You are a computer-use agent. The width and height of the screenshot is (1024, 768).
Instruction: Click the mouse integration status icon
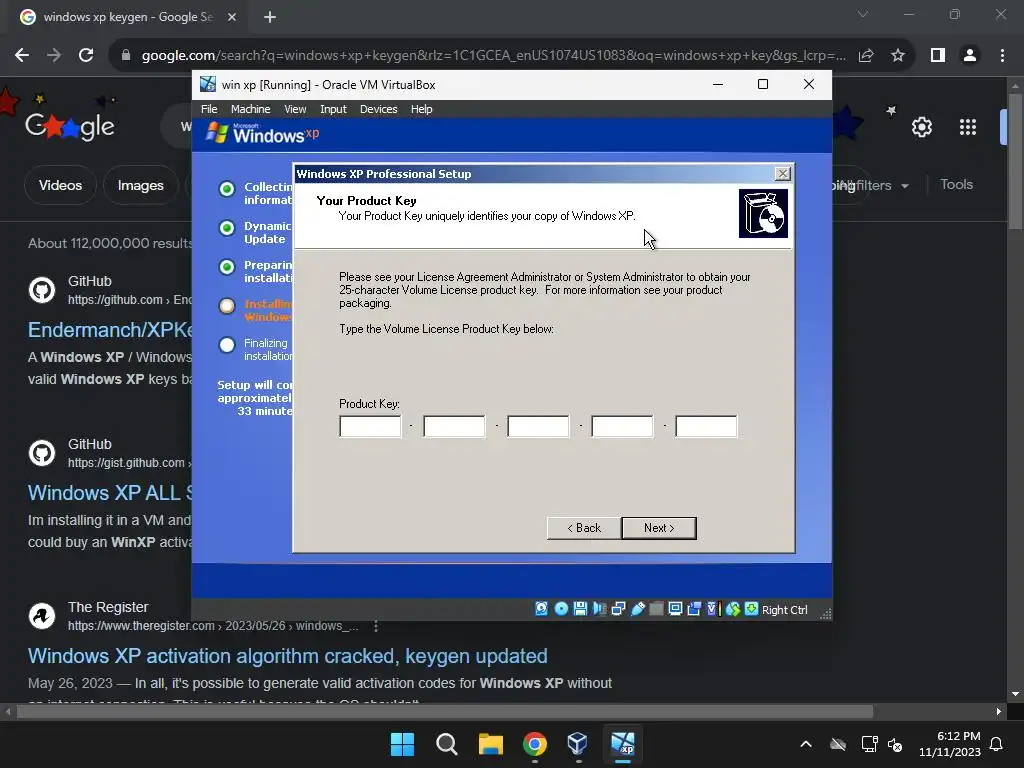pos(733,609)
